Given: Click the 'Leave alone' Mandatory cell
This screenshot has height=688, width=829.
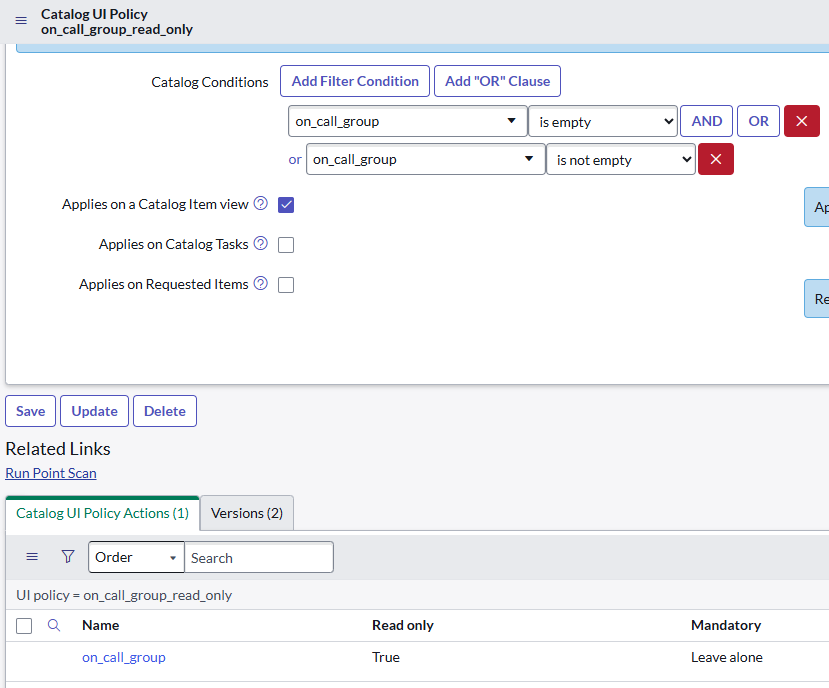Looking at the screenshot, I should (x=727, y=657).
